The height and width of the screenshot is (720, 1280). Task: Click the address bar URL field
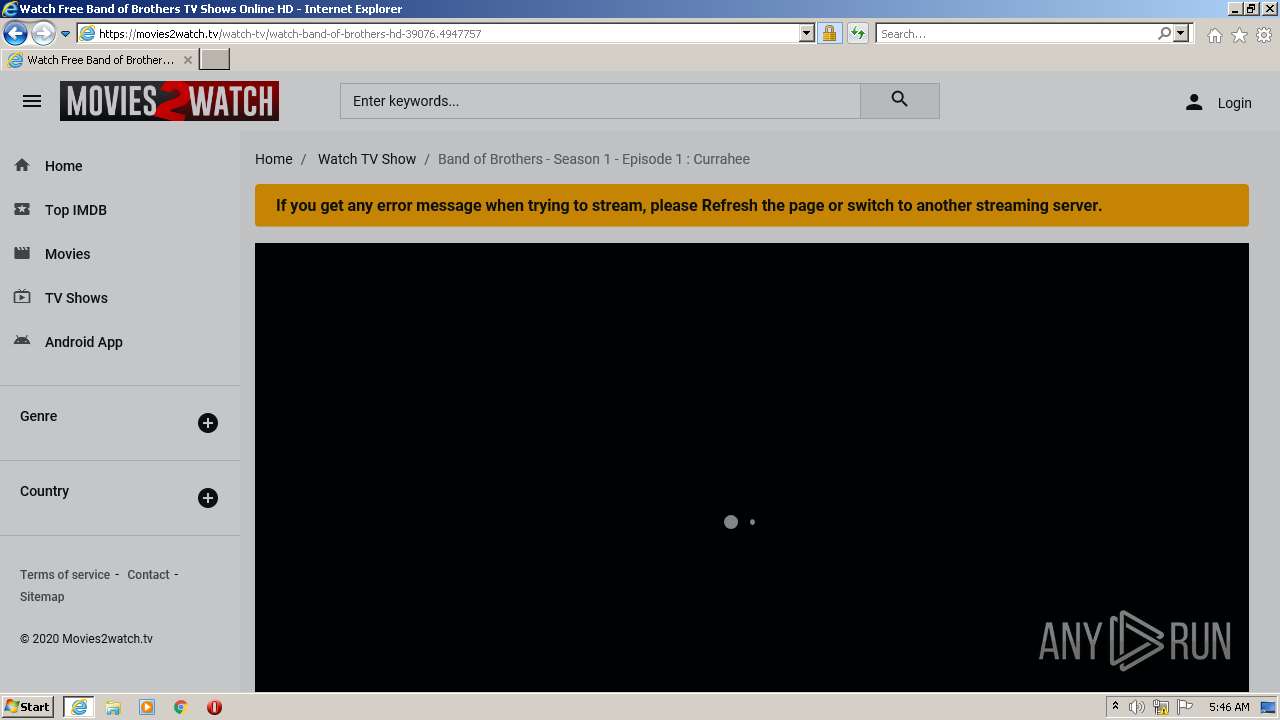[x=445, y=33]
